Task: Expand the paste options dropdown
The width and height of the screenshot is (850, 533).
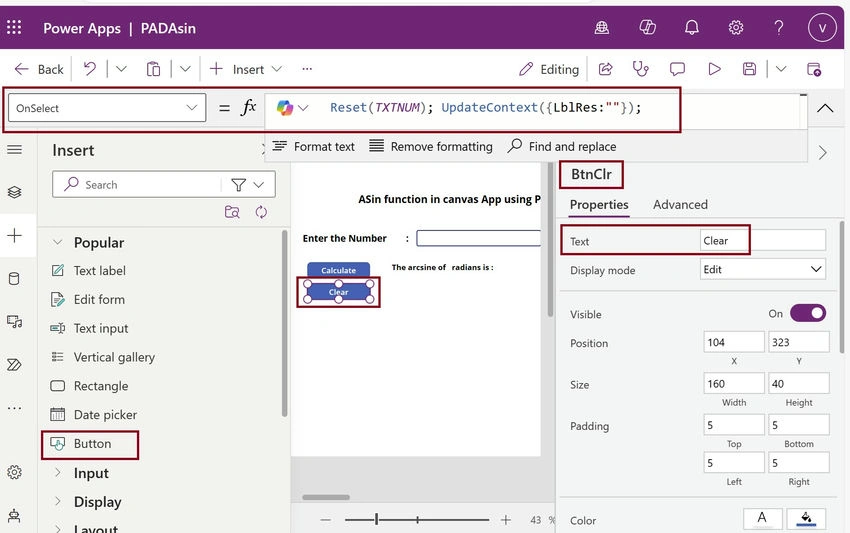Action: [x=185, y=69]
